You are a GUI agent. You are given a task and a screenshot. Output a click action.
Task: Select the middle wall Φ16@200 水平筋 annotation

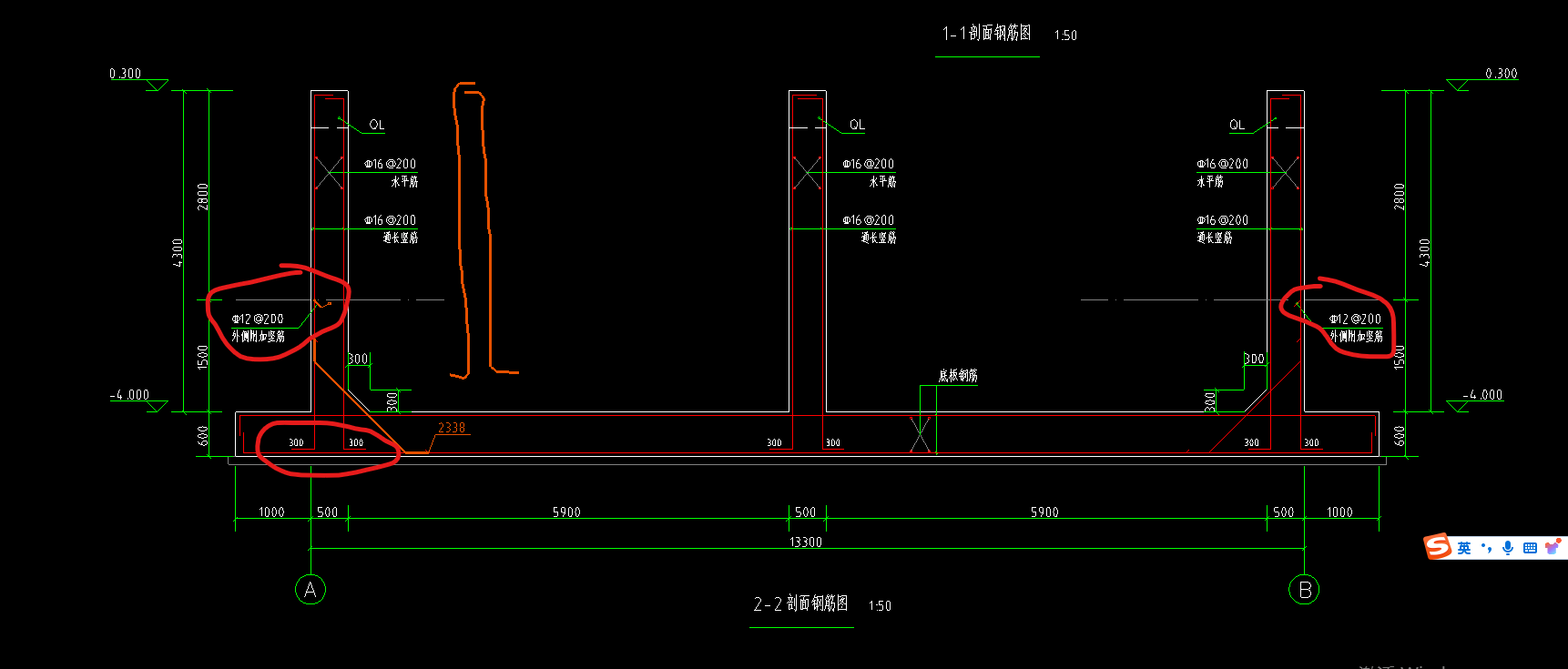pos(869,173)
